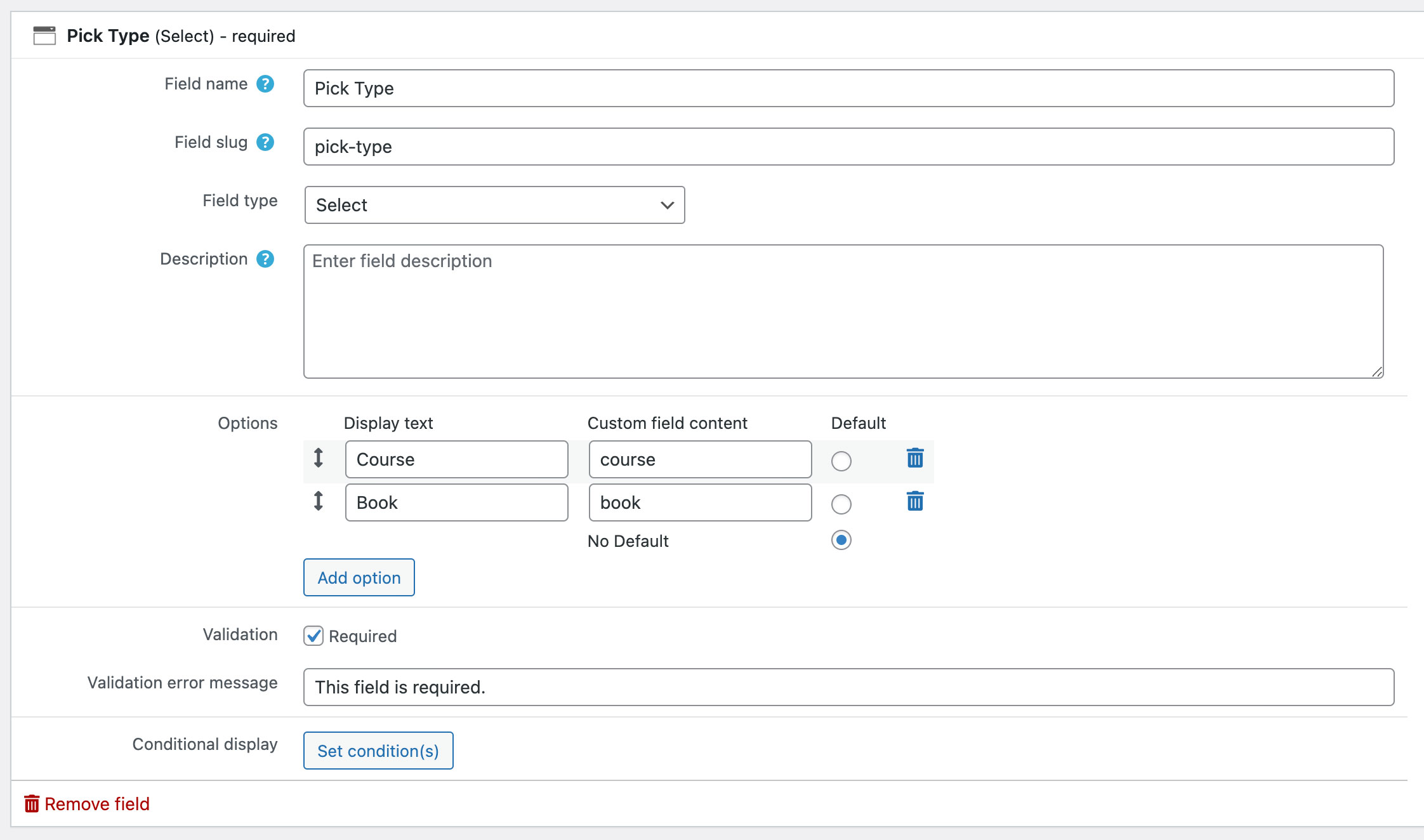Click the red trash icon of Remove field
This screenshot has height=840, width=1424.
[x=32, y=804]
